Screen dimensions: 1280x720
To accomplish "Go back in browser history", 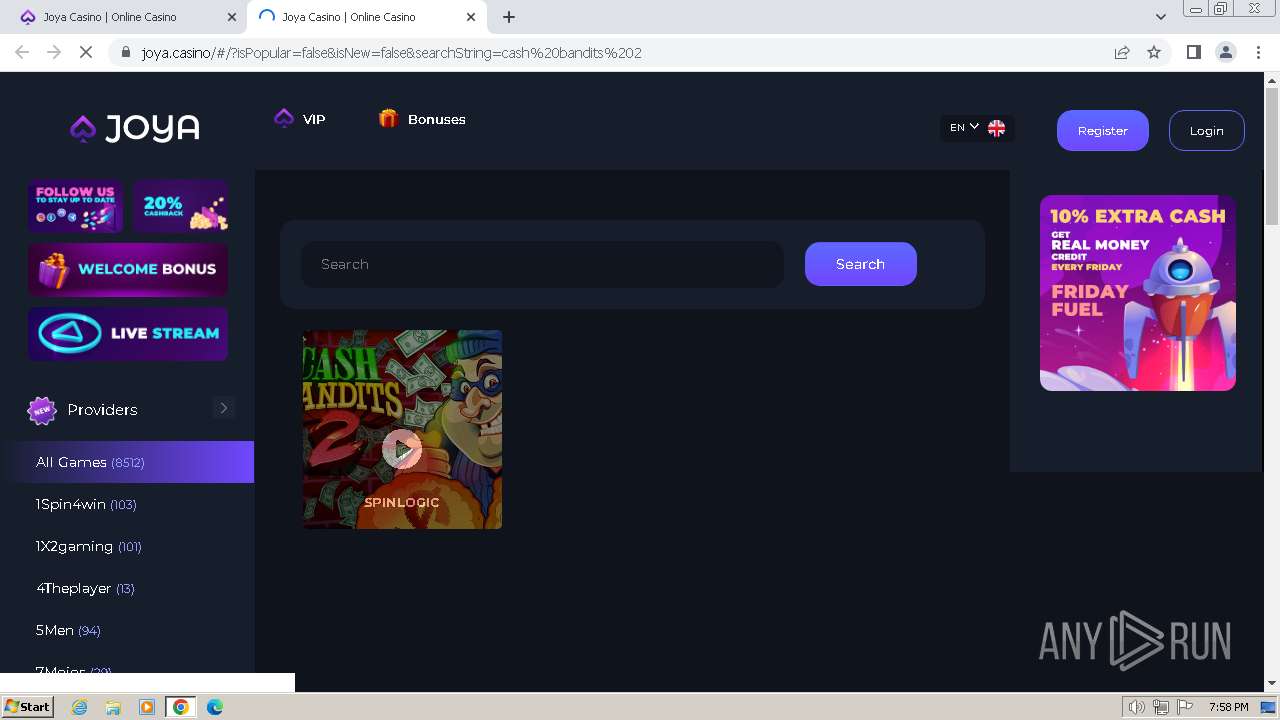I will (22, 52).
